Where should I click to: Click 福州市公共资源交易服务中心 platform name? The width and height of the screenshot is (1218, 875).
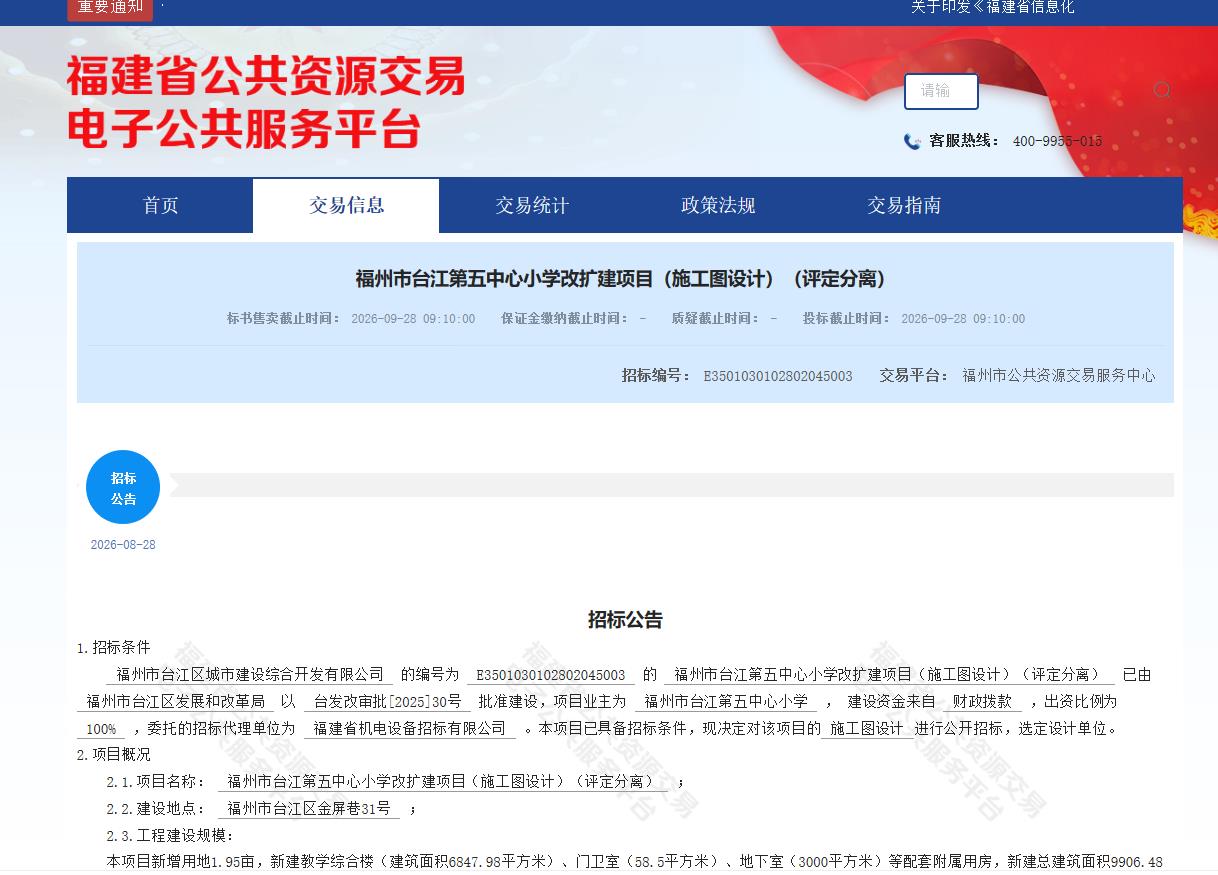click(x=1059, y=376)
